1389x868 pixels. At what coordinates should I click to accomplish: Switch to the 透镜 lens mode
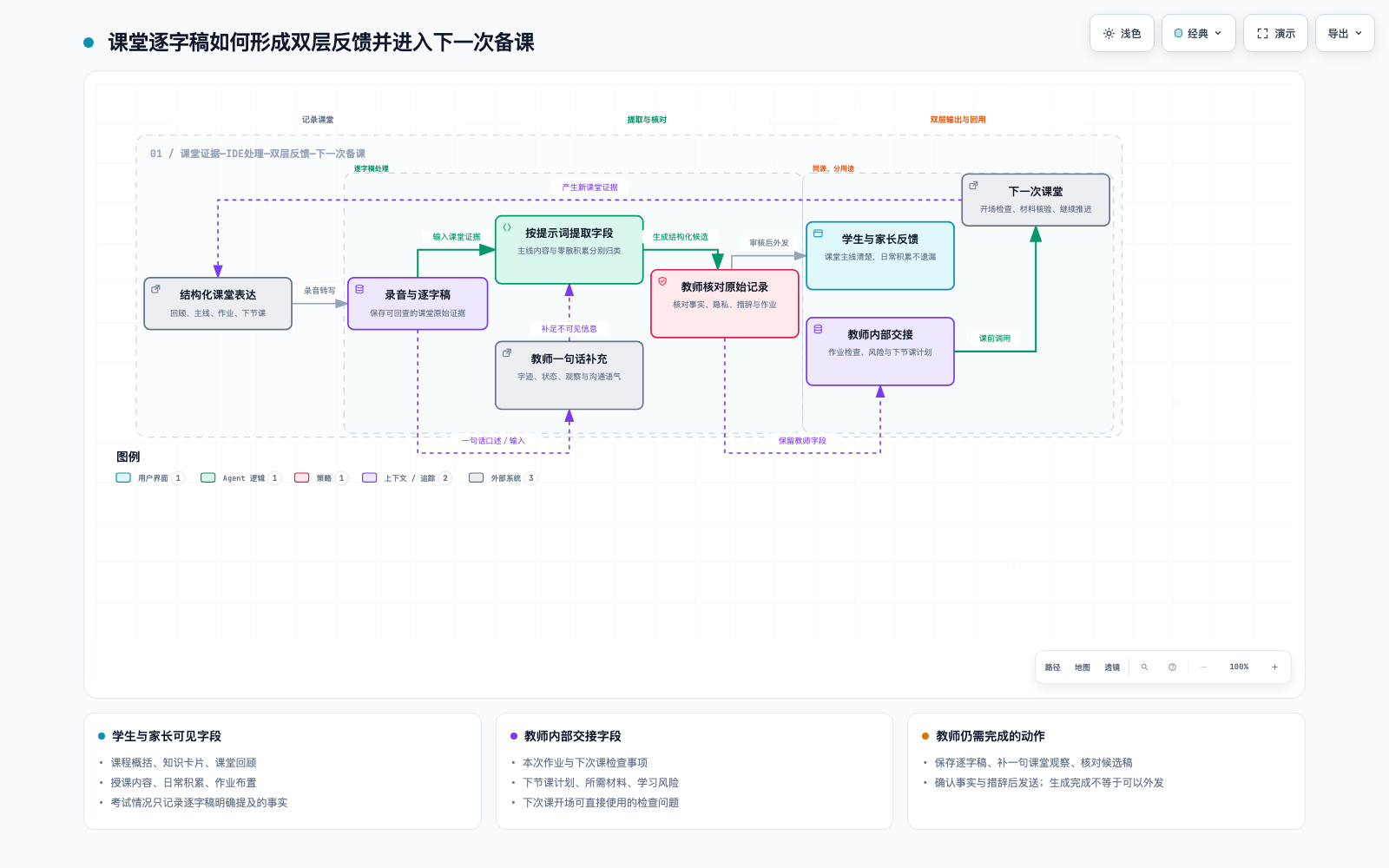pos(1112,667)
